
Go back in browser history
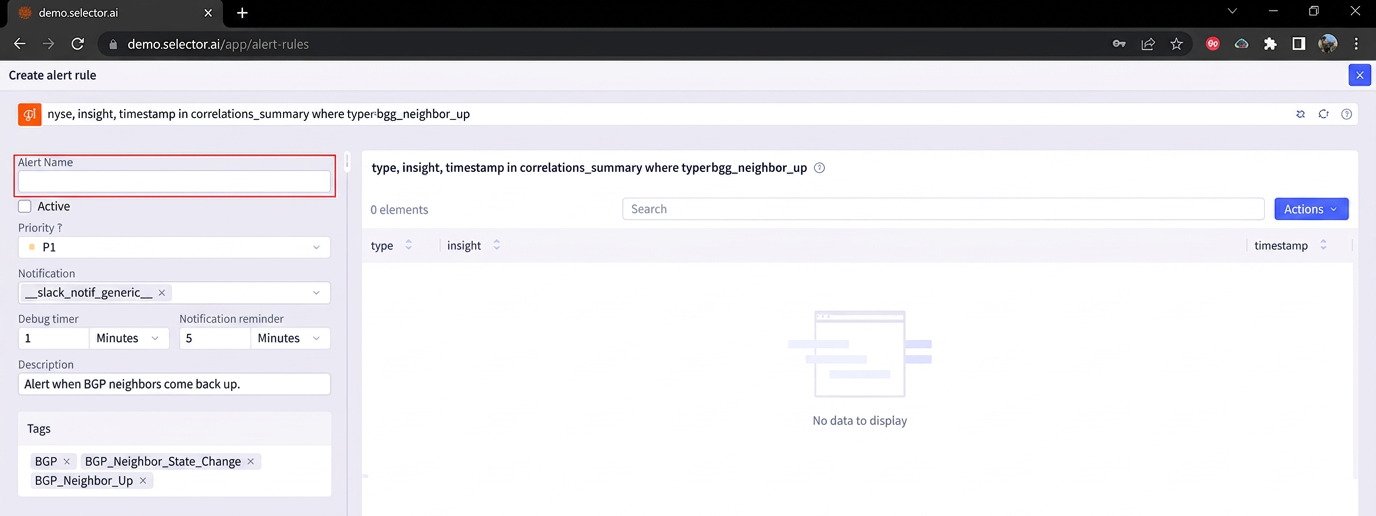pos(19,44)
